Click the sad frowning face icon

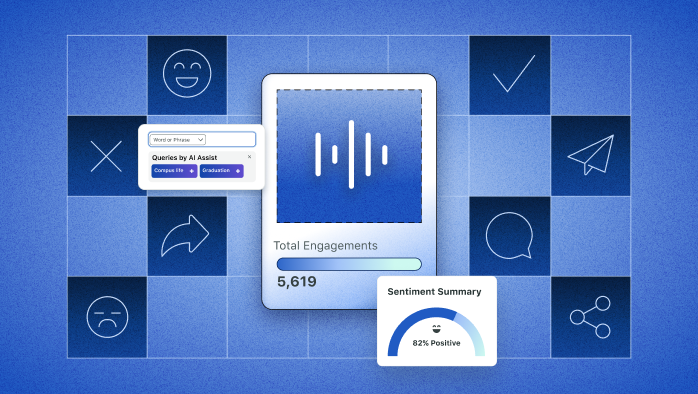click(107, 317)
